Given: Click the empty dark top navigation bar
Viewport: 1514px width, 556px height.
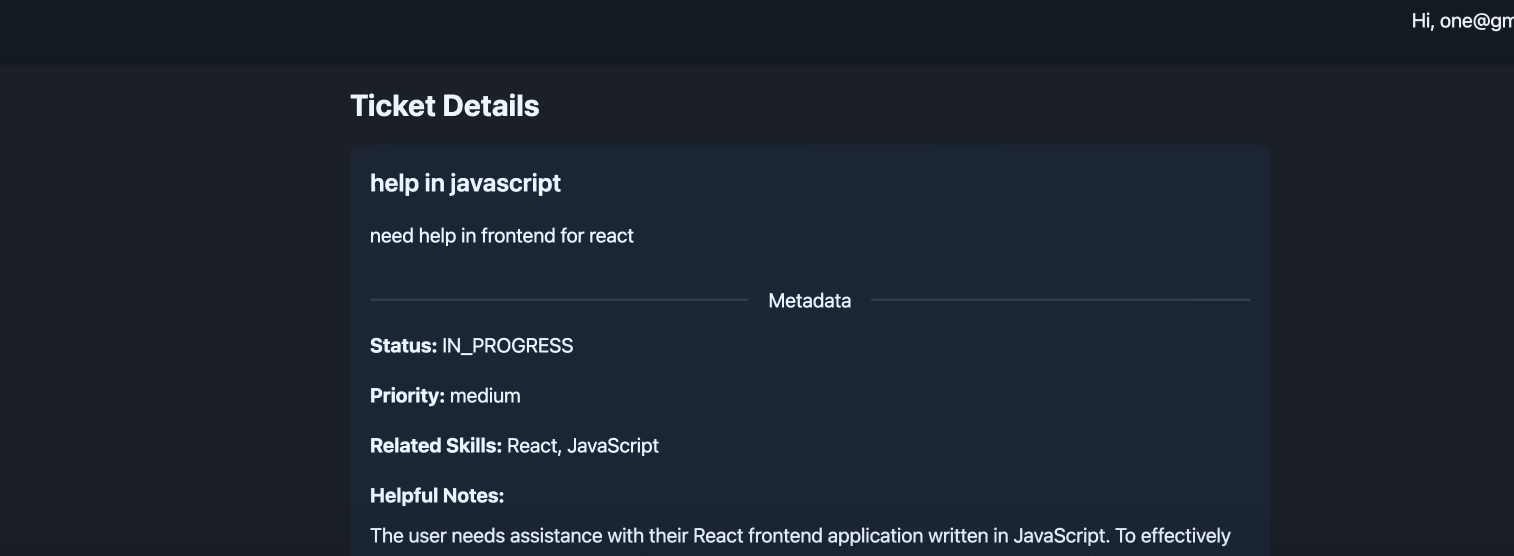Looking at the screenshot, I should 700,30.
